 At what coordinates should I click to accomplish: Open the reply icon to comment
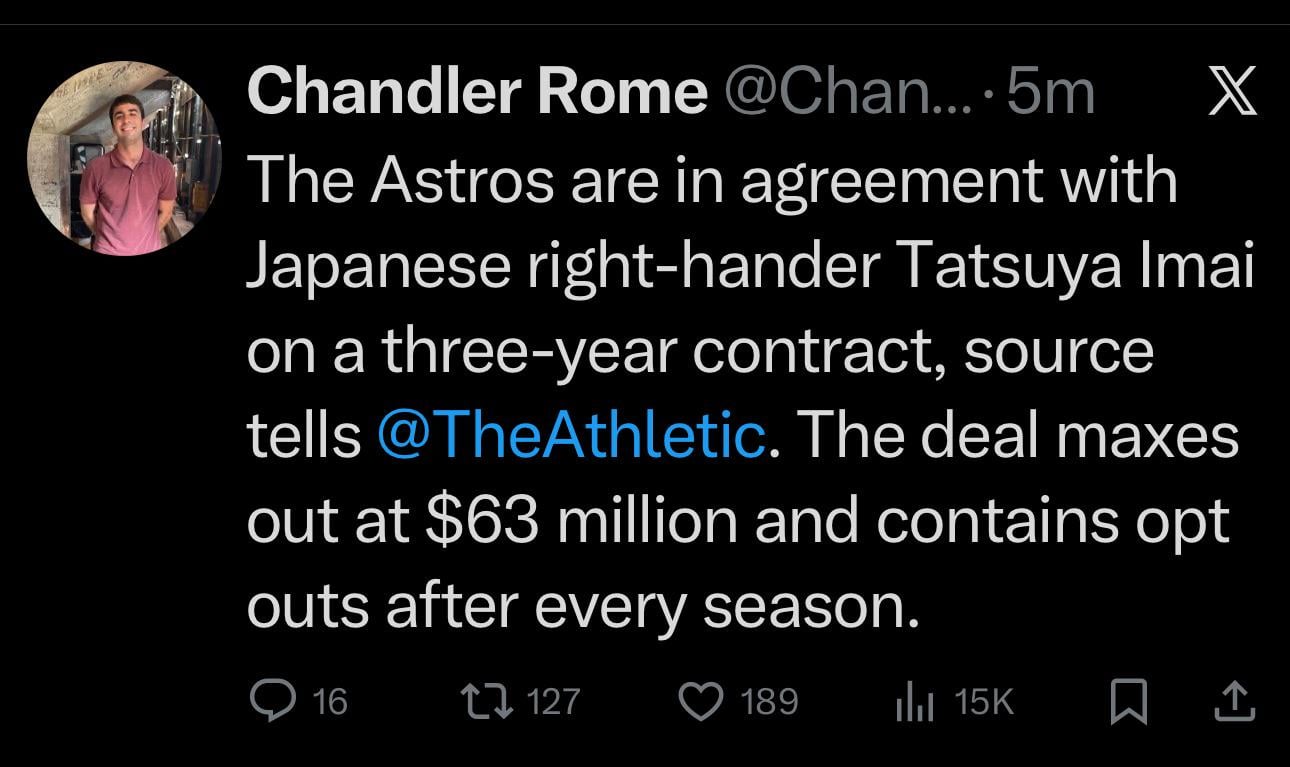click(x=274, y=702)
